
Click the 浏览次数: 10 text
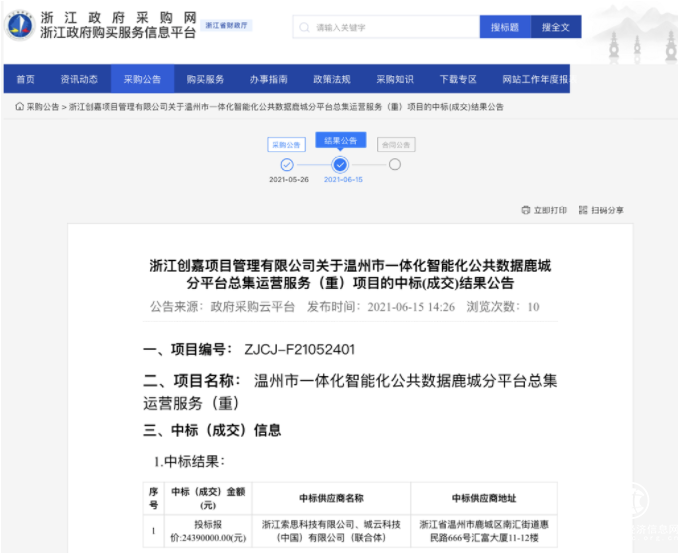pos(503,307)
